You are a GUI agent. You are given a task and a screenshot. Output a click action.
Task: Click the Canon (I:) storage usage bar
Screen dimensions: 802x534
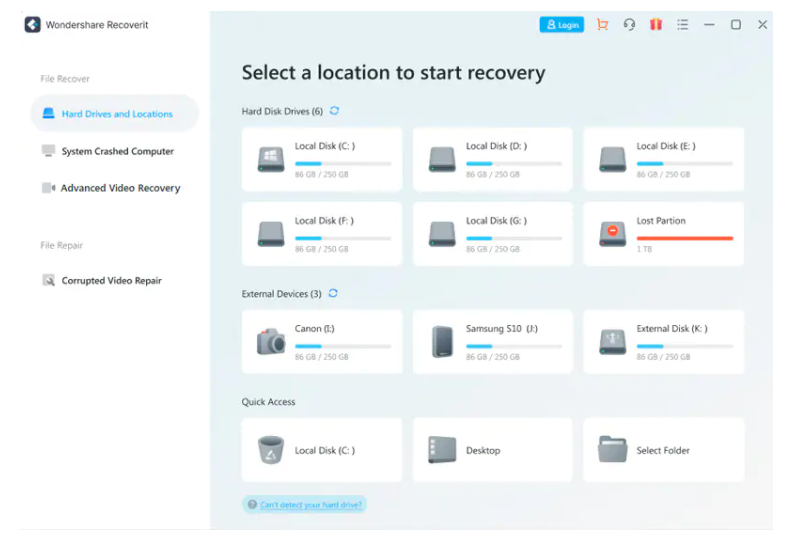coord(343,346)
